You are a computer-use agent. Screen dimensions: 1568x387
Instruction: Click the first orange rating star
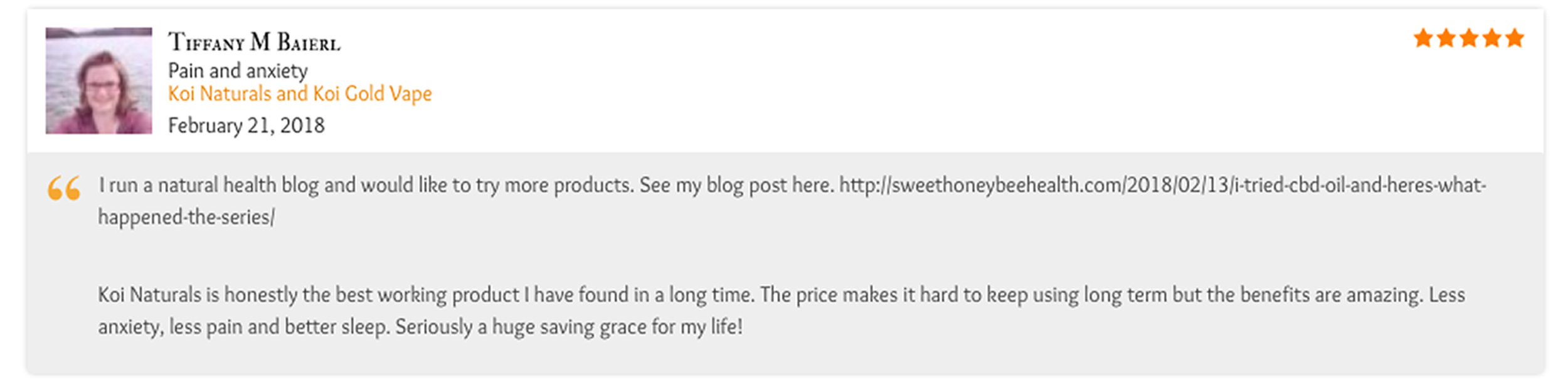tap(1423, 38)
